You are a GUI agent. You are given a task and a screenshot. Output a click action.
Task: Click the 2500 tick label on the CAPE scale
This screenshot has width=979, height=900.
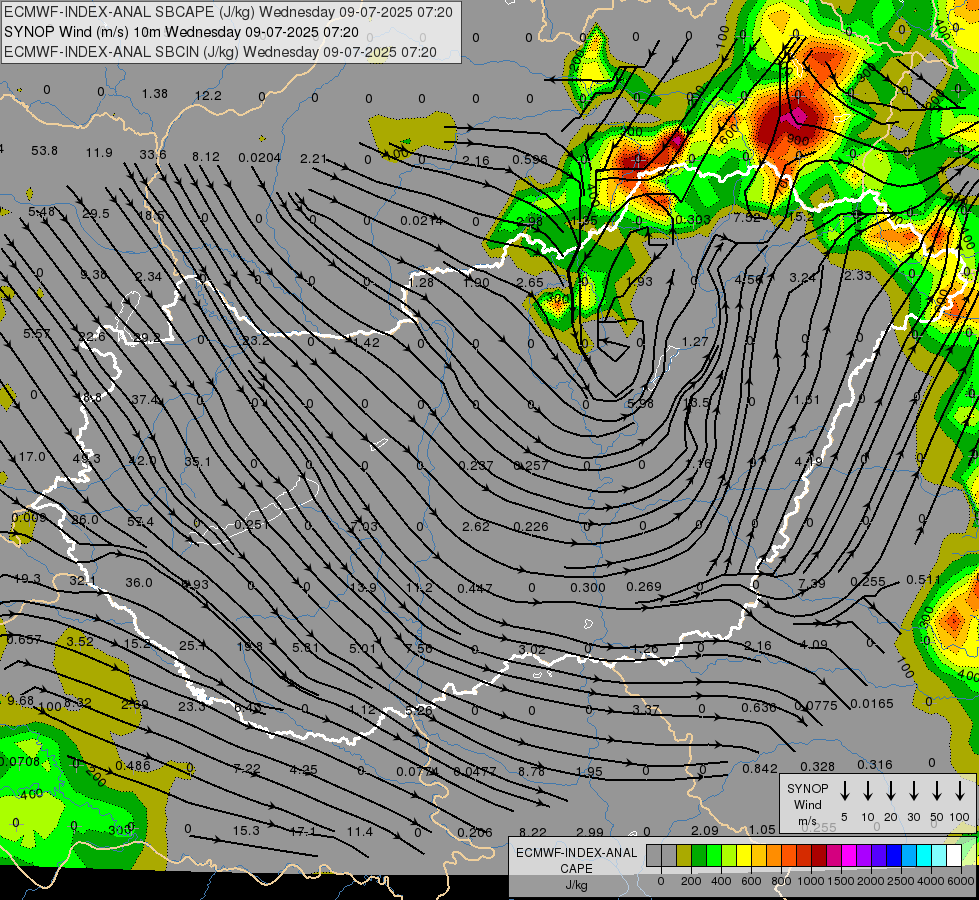pyautogui.click(x=901, y=881)
